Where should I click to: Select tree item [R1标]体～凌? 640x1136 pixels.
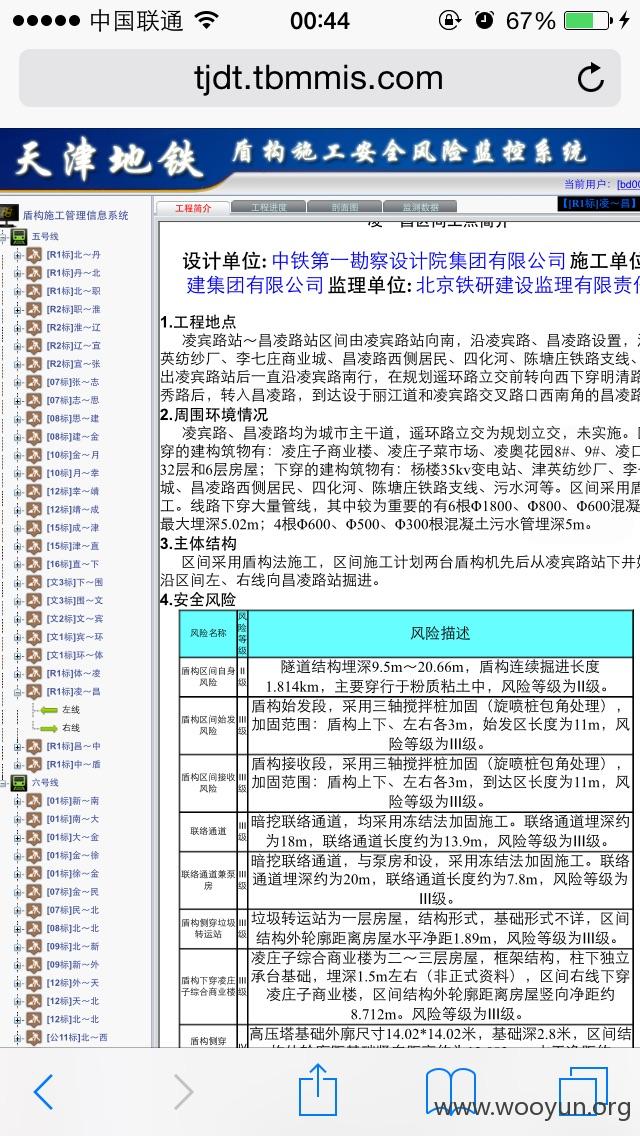[74, 673]
